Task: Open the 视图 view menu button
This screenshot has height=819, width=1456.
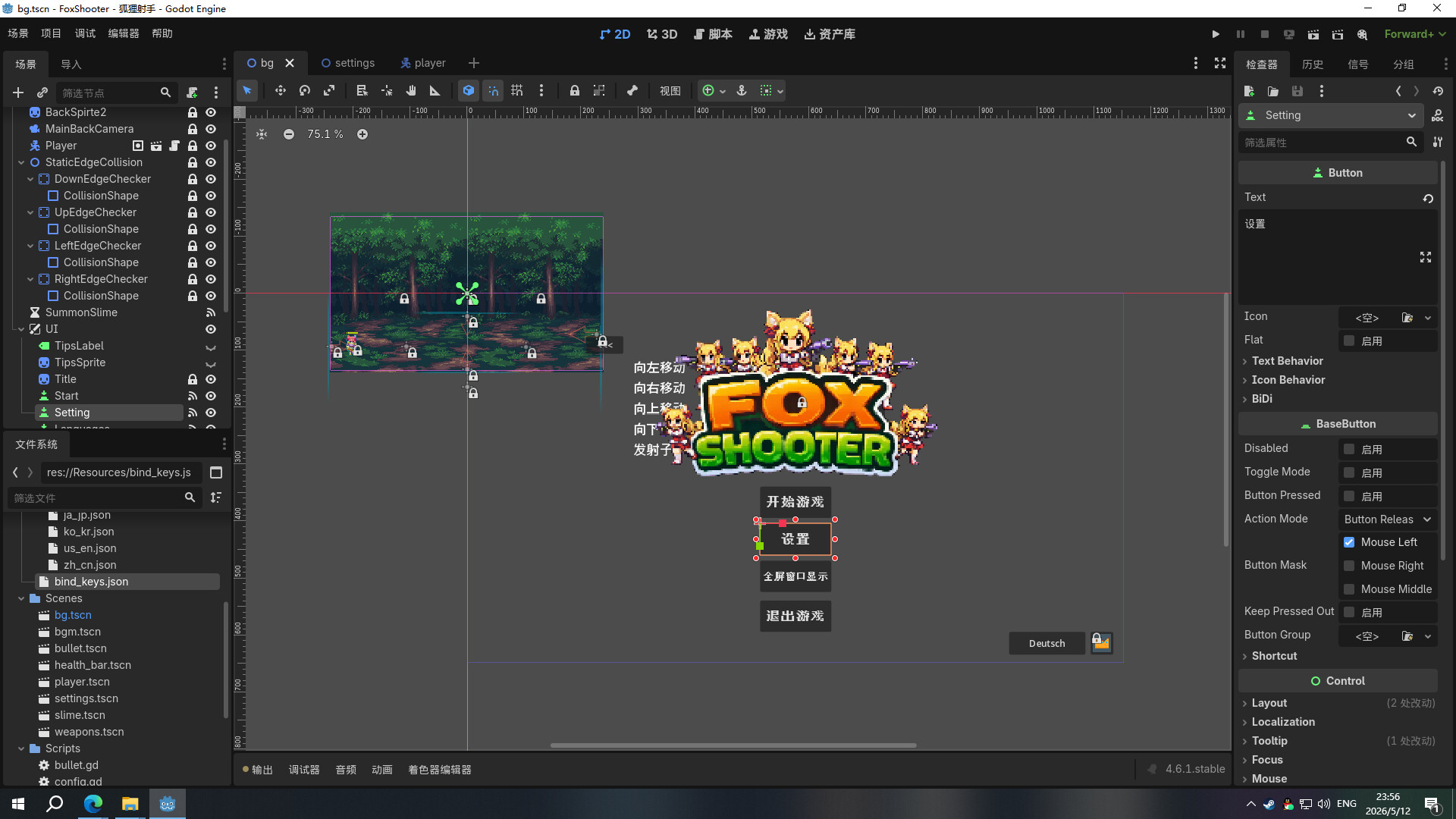Action: pos(670,91)
